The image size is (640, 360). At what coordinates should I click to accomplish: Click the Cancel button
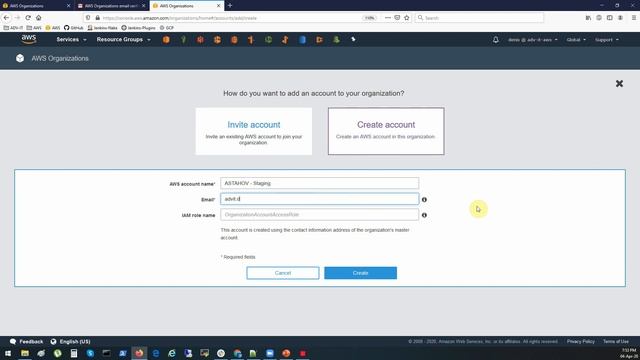tap(283, 273)
